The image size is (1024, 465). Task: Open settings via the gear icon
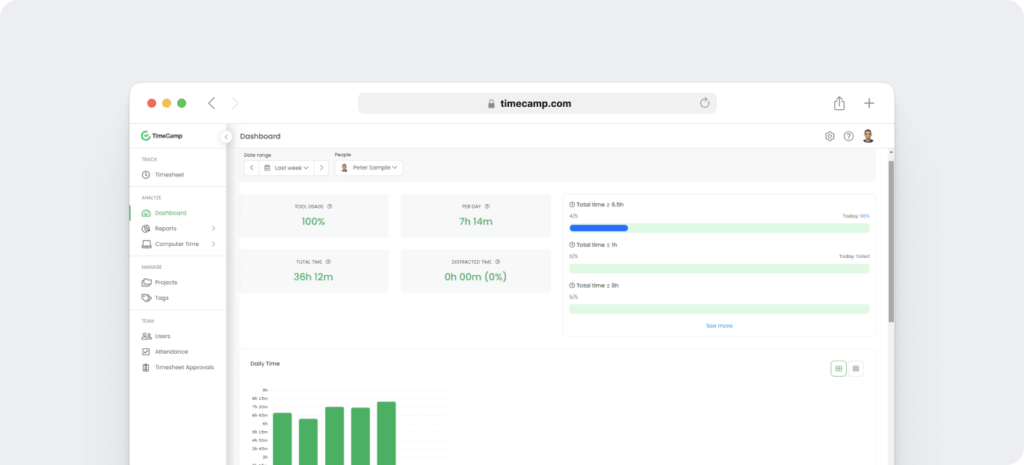point(829,136)
